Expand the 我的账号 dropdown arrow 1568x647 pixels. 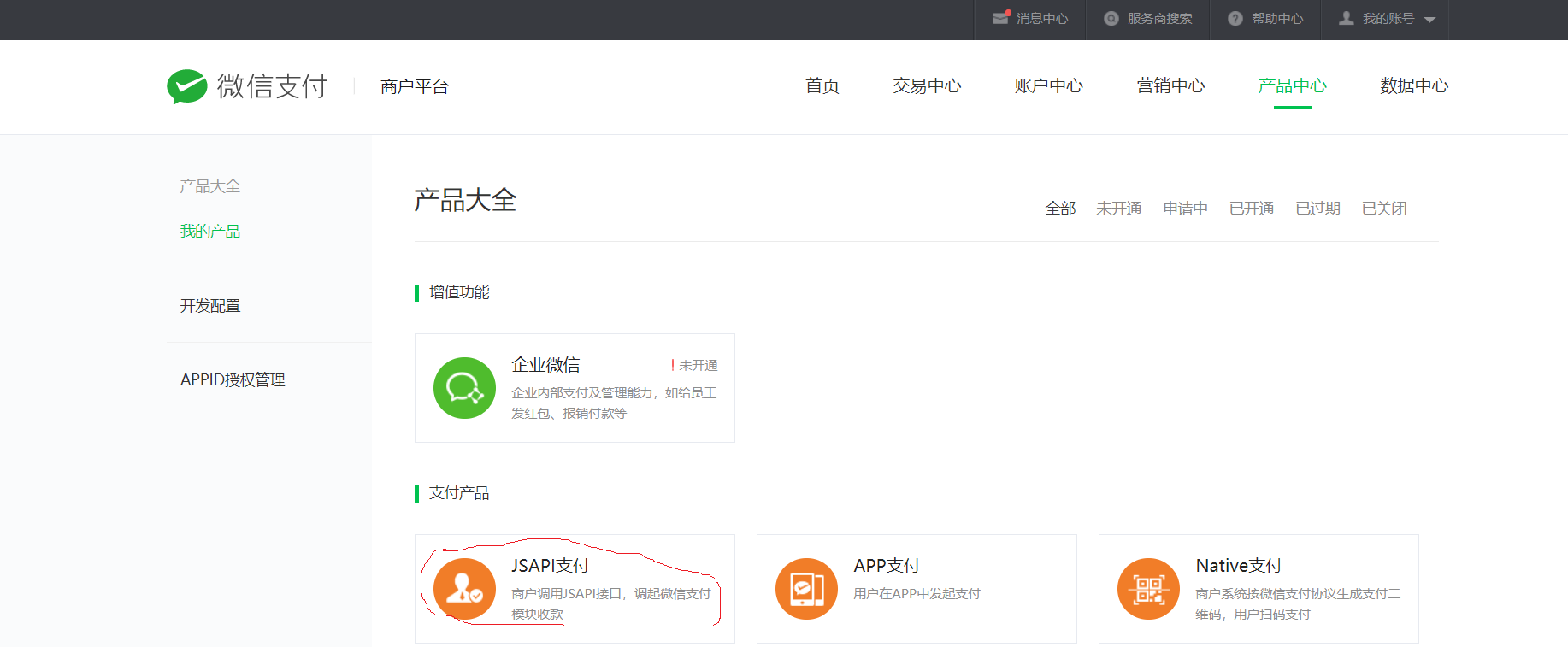pos(1429,20)
